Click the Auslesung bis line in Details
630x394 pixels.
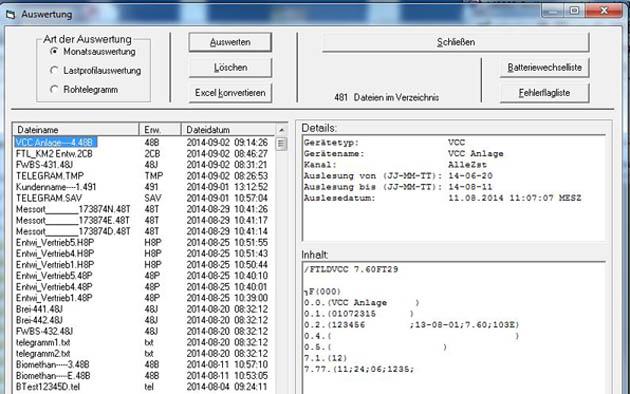point(398,187)
